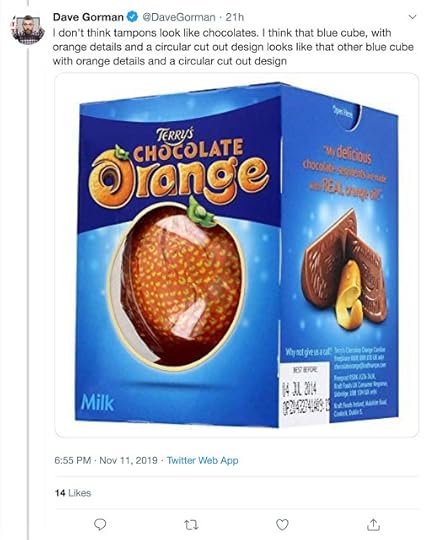Open Dave Gorman's profile avatar
Image resolution: width=429 pixels, height=540 pixels.
click(x=28, y=29)
